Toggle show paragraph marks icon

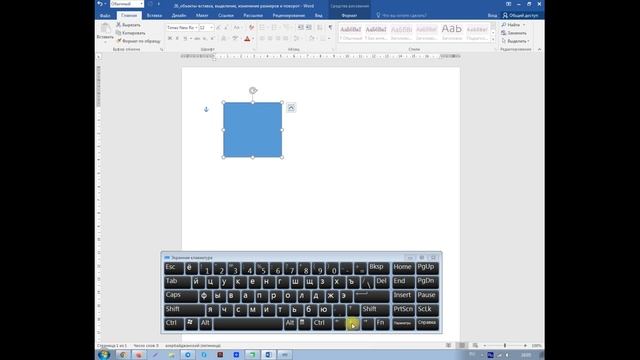[330, 27]
